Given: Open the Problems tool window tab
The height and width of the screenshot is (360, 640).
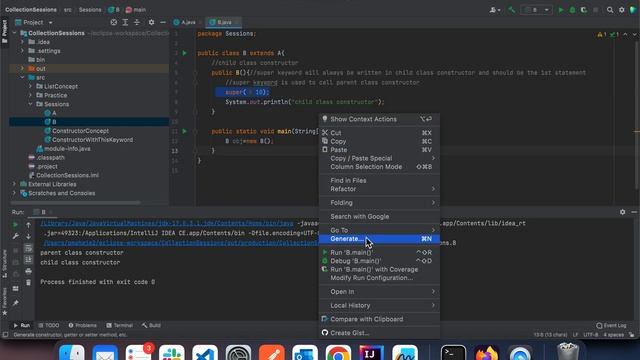Looking at the screenshot, I should pos(82,325).
